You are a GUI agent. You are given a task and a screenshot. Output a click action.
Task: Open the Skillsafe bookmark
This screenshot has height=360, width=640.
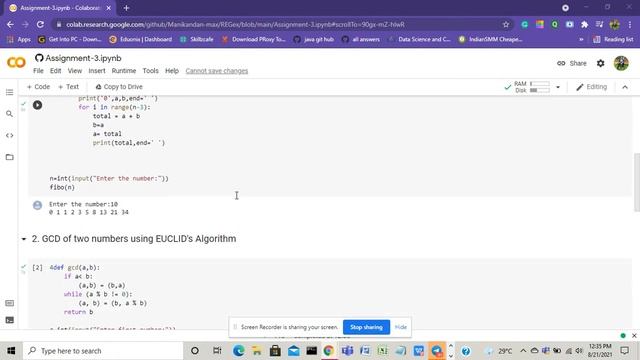(197, 40)
